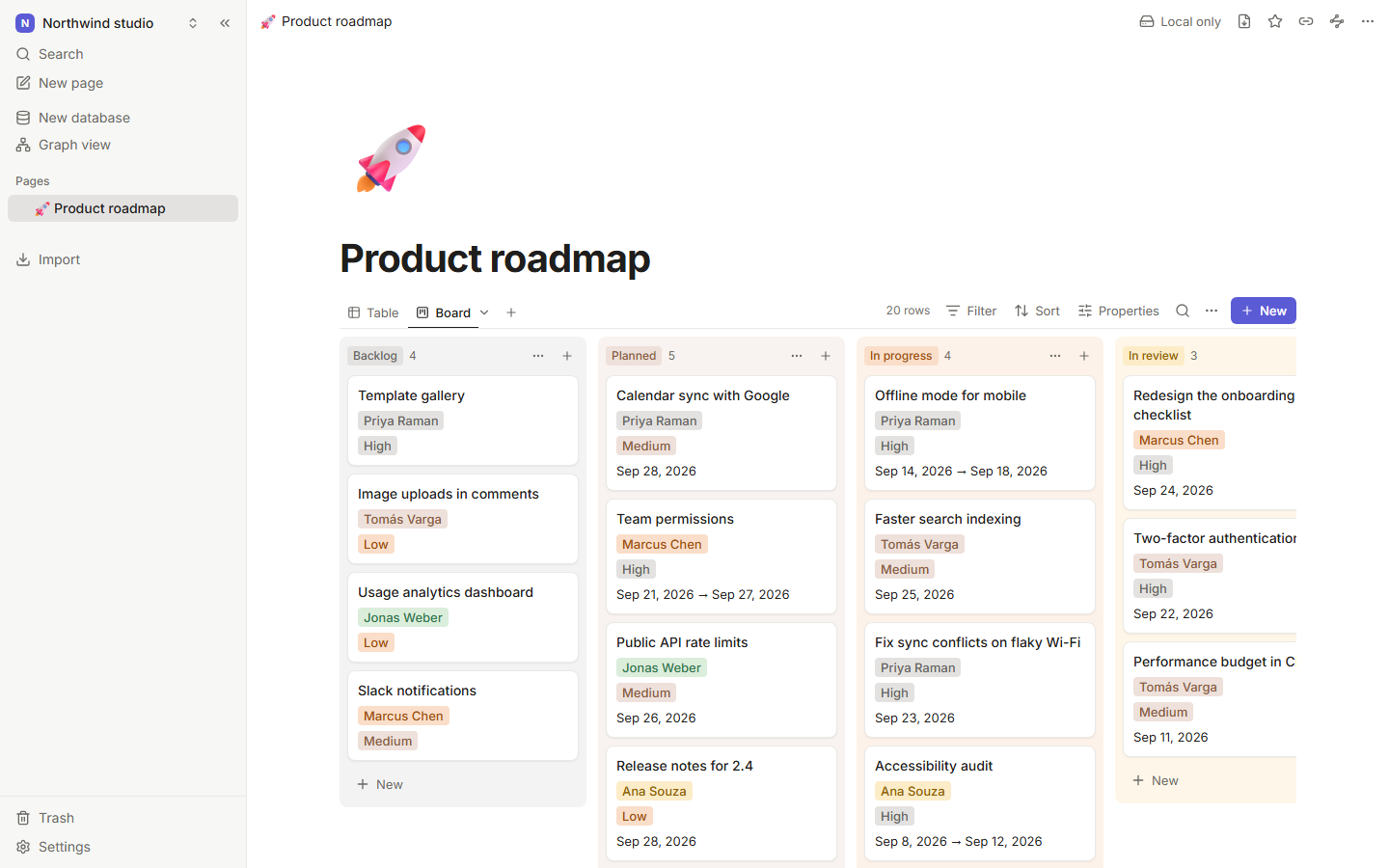This screenshot has width=1389, height=868.
Task: Open Search in the sidebar
Action: (x=123, y=54)
